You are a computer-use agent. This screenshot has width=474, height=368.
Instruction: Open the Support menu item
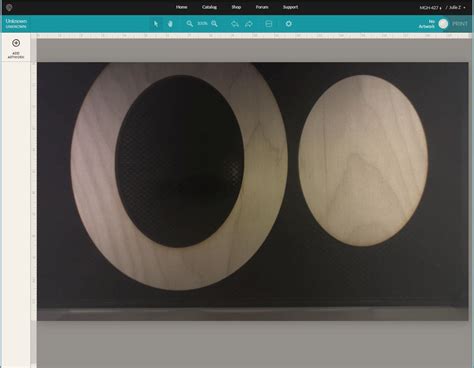[290, 7]
